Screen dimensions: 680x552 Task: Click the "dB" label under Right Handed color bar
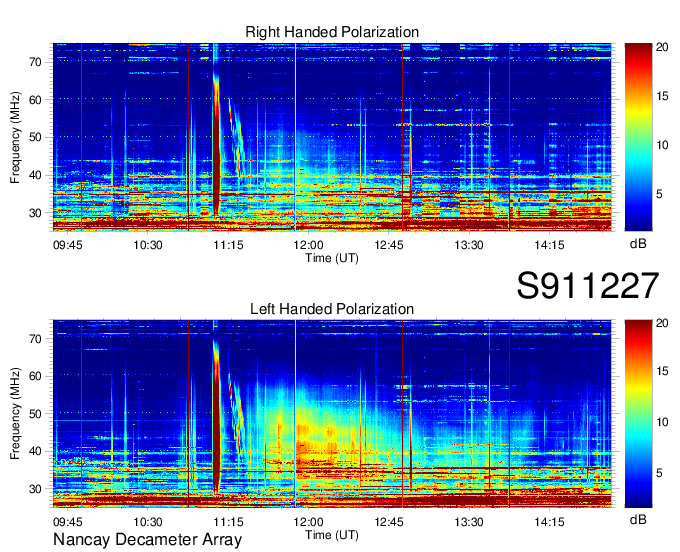pos(638,244)
